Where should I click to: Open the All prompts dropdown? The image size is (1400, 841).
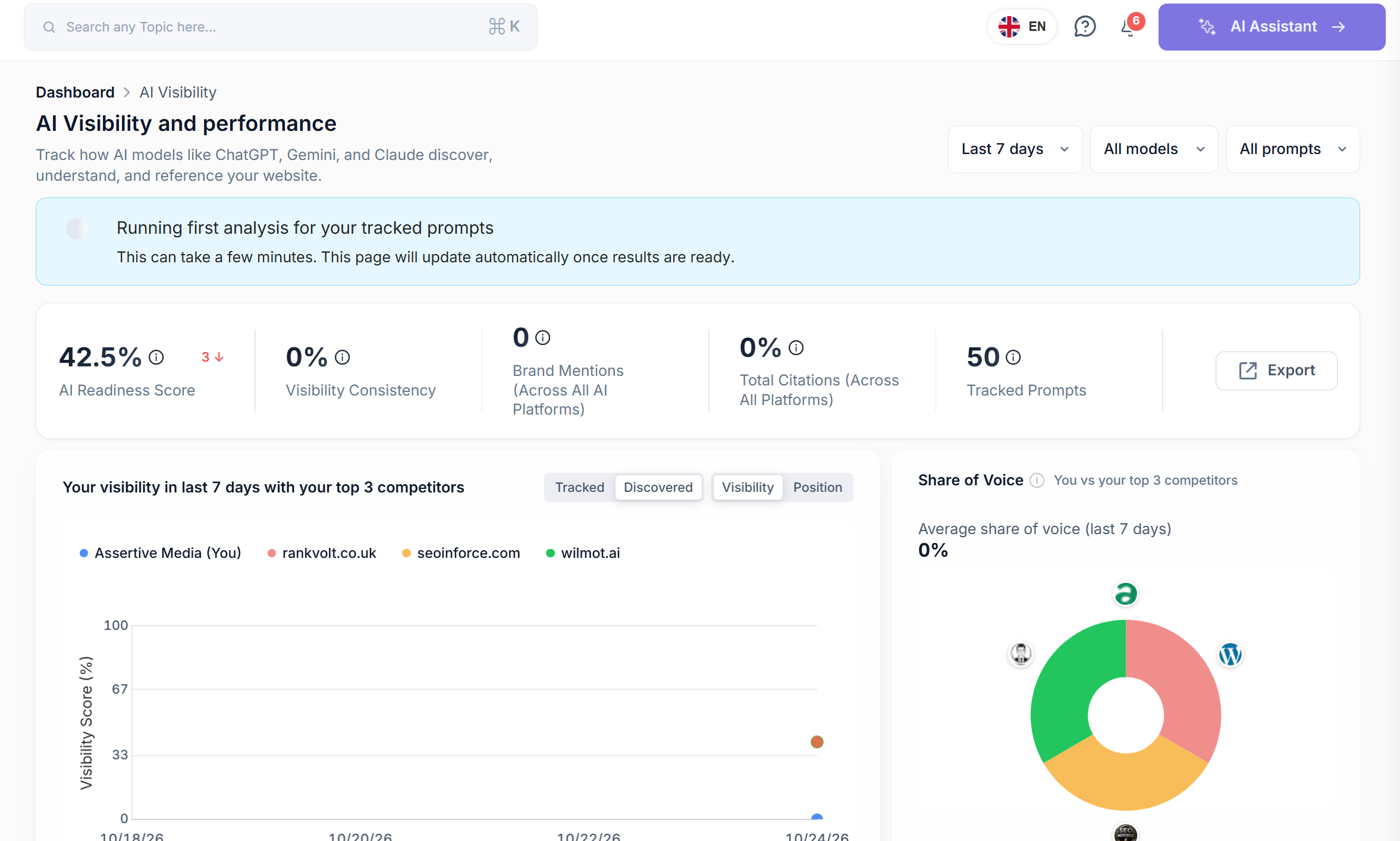click(1293, 149)
